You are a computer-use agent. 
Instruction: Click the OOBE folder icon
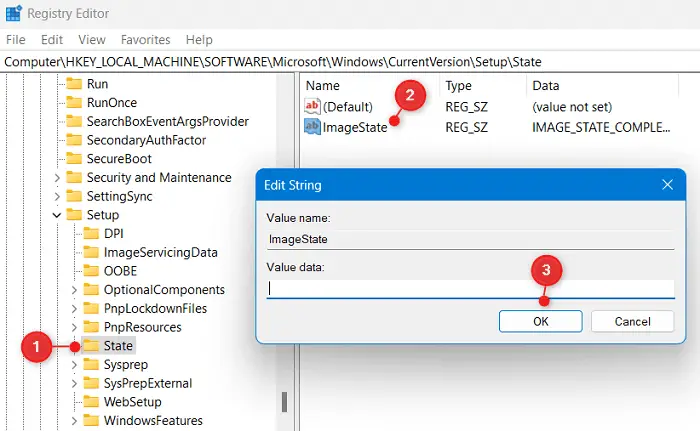(x=91, y=271)
